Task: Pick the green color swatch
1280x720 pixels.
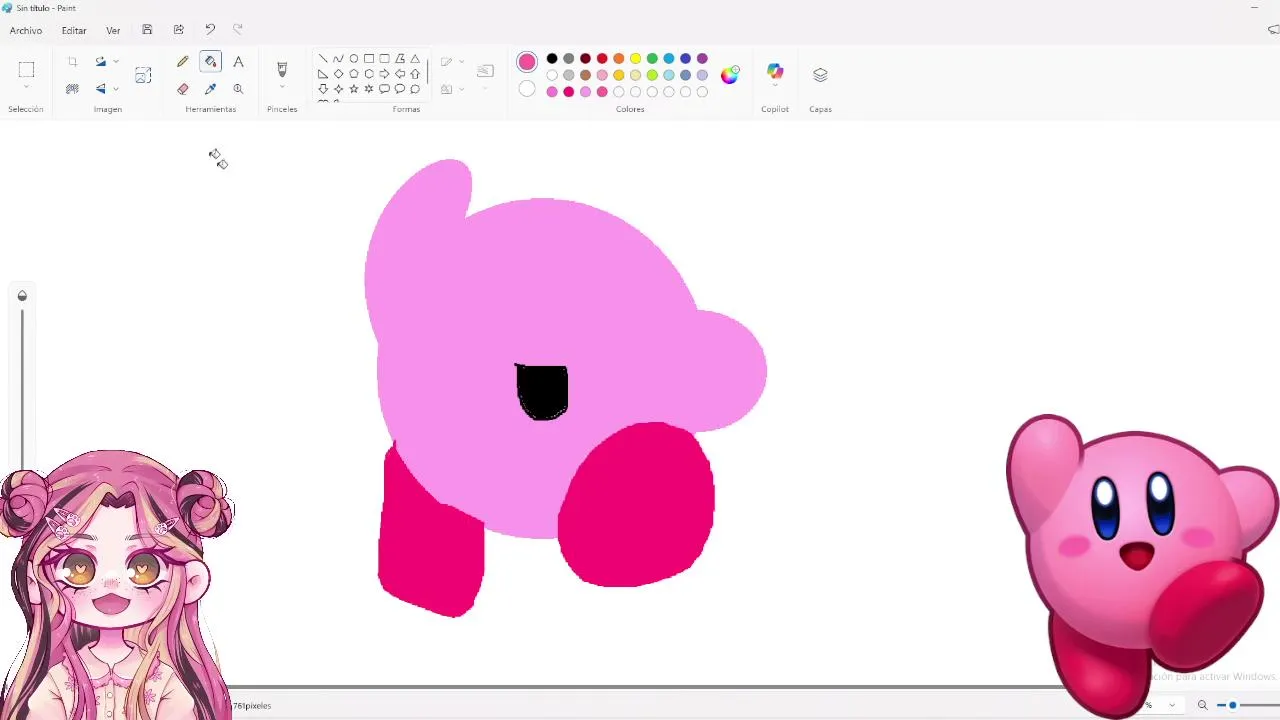Action: pos(652,59)
